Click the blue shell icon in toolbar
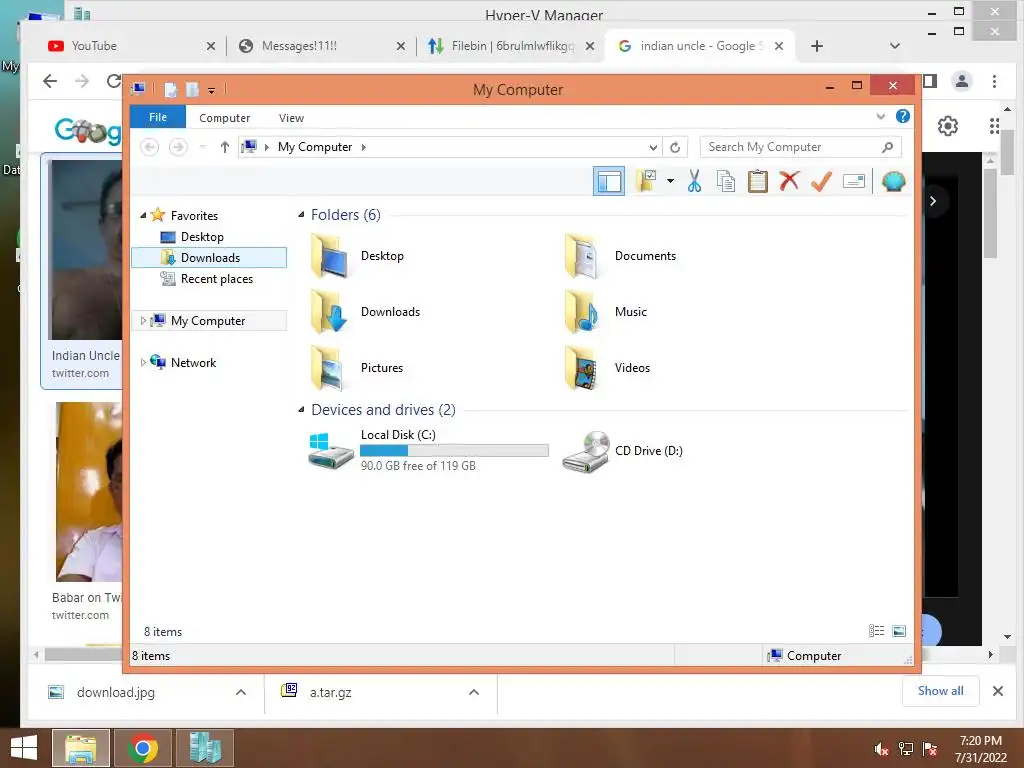The height and width of the screenshot is (768, 1024). click(x=893, y=181)
